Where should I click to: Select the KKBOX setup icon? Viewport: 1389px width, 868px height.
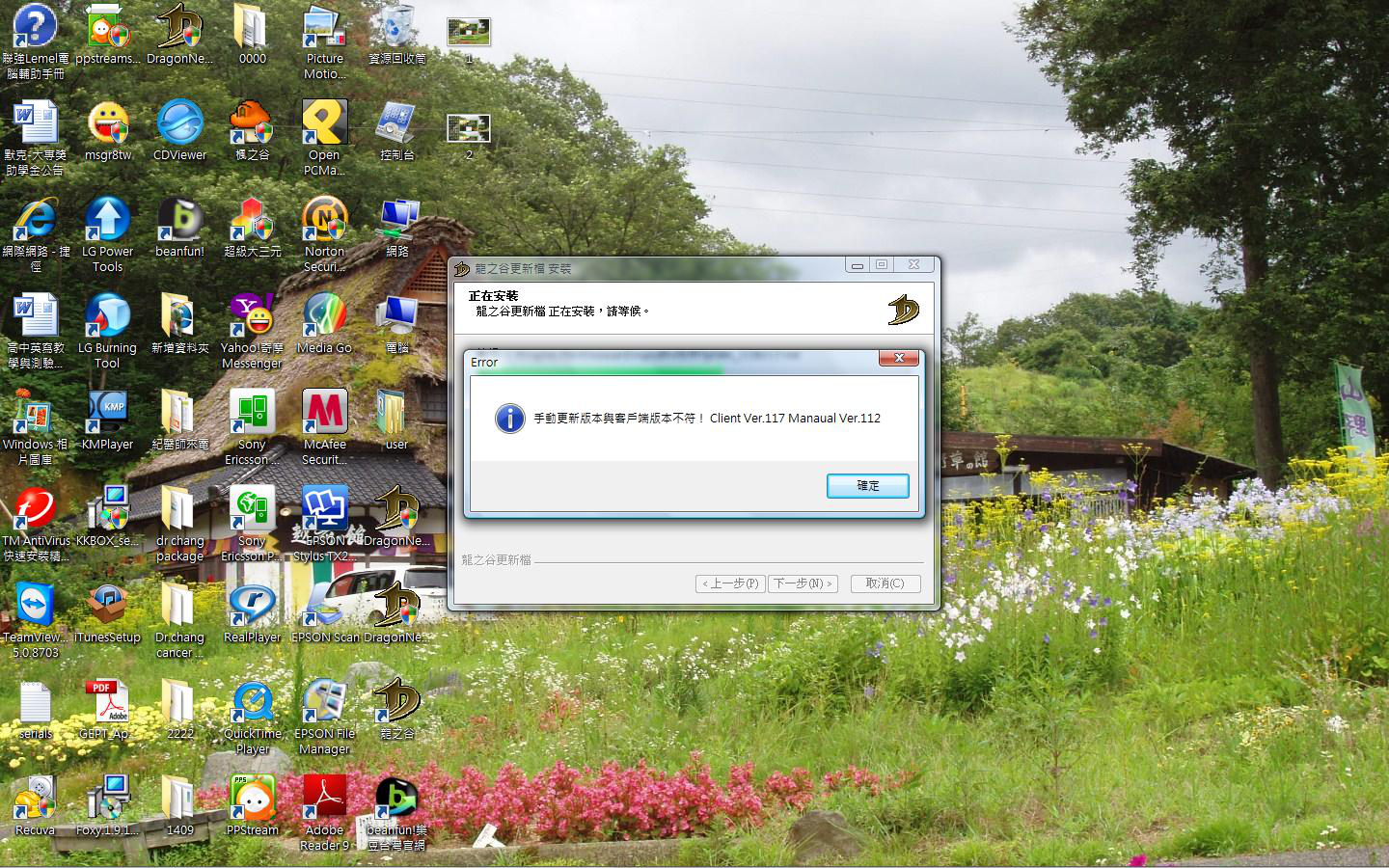(107, 517)
